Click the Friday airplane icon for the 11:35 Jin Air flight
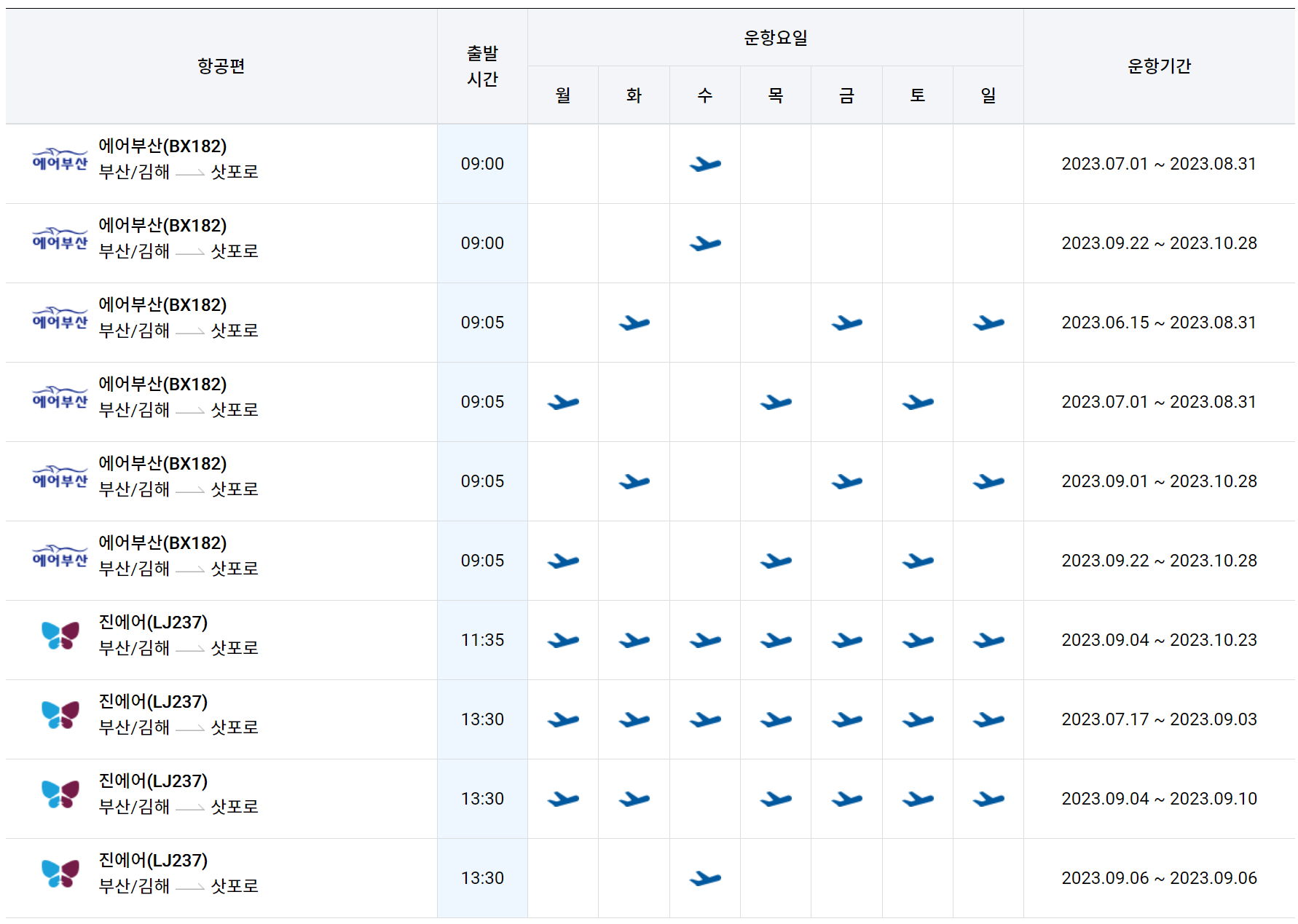Viewport: 1298px width, 924px height. 846,639
